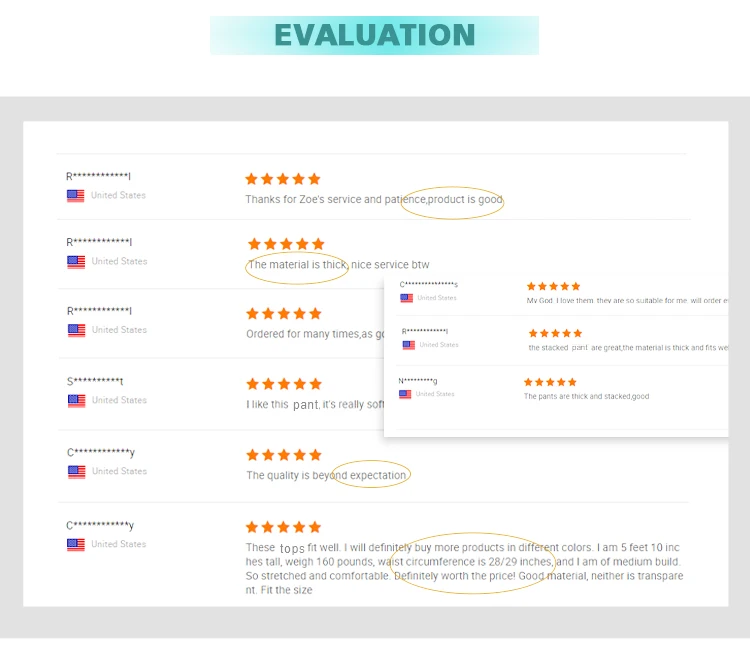The width and height of the screenshot is (750, 658).
Task: Open reviewer N*********g's name
Action: point(417,380)
